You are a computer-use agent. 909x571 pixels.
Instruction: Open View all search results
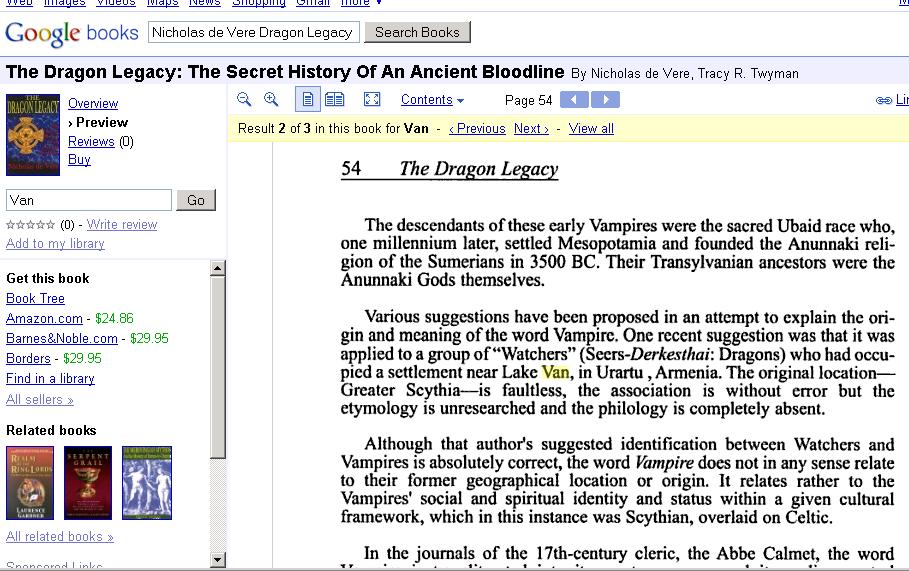(591, 128)
